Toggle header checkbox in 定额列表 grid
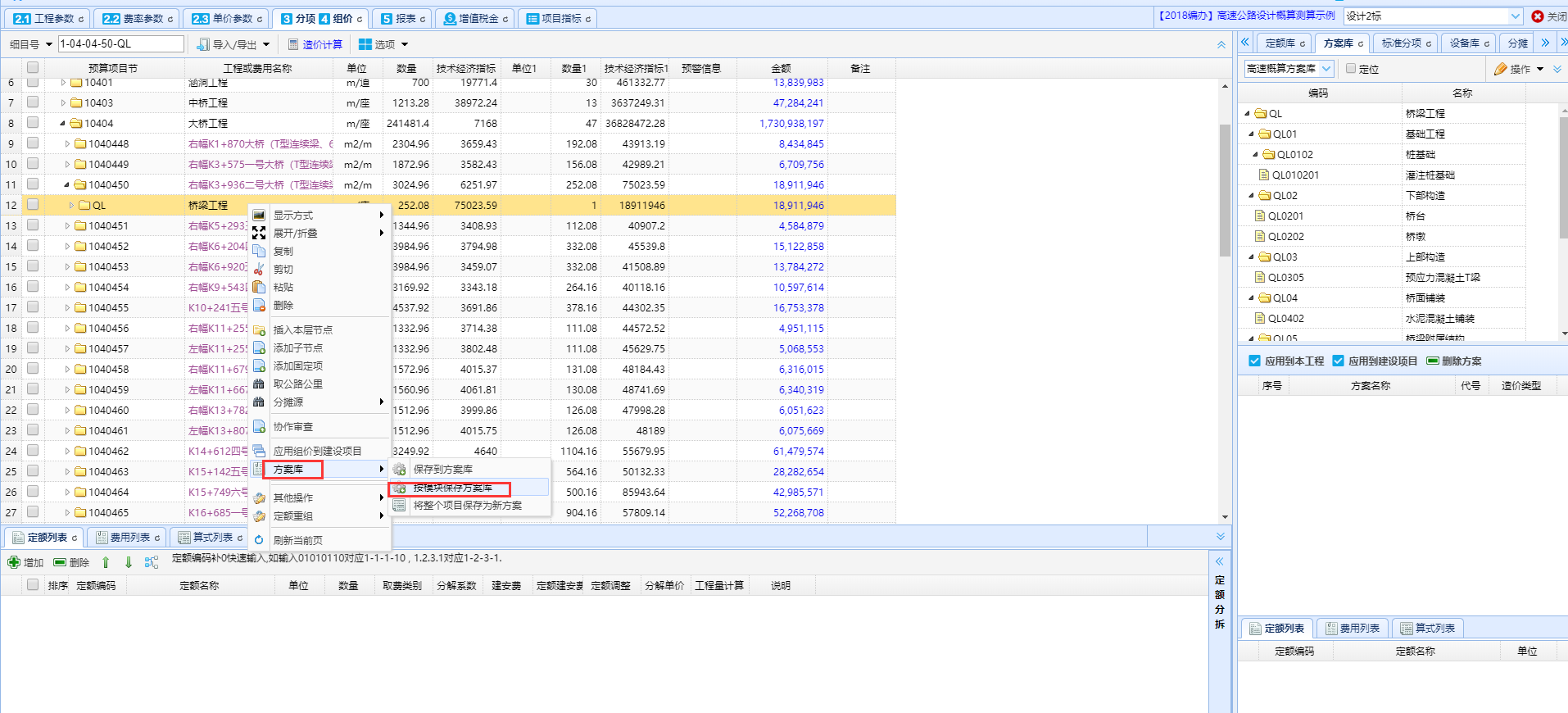 pyautogui.click(x=33, y=585)
